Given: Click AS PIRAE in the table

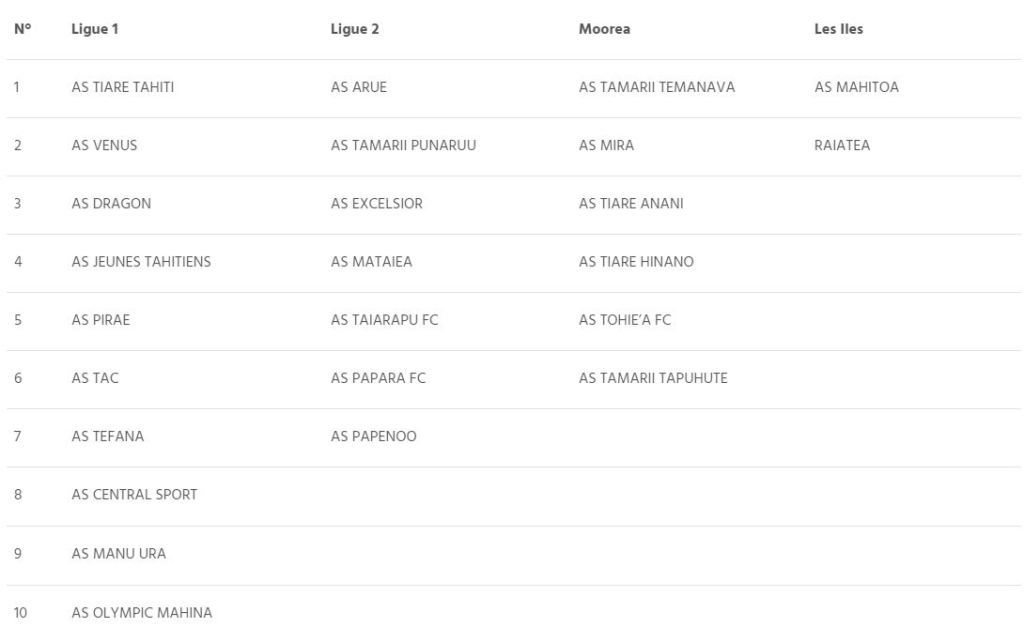Looking at the screenshot, I should [101, 320].
